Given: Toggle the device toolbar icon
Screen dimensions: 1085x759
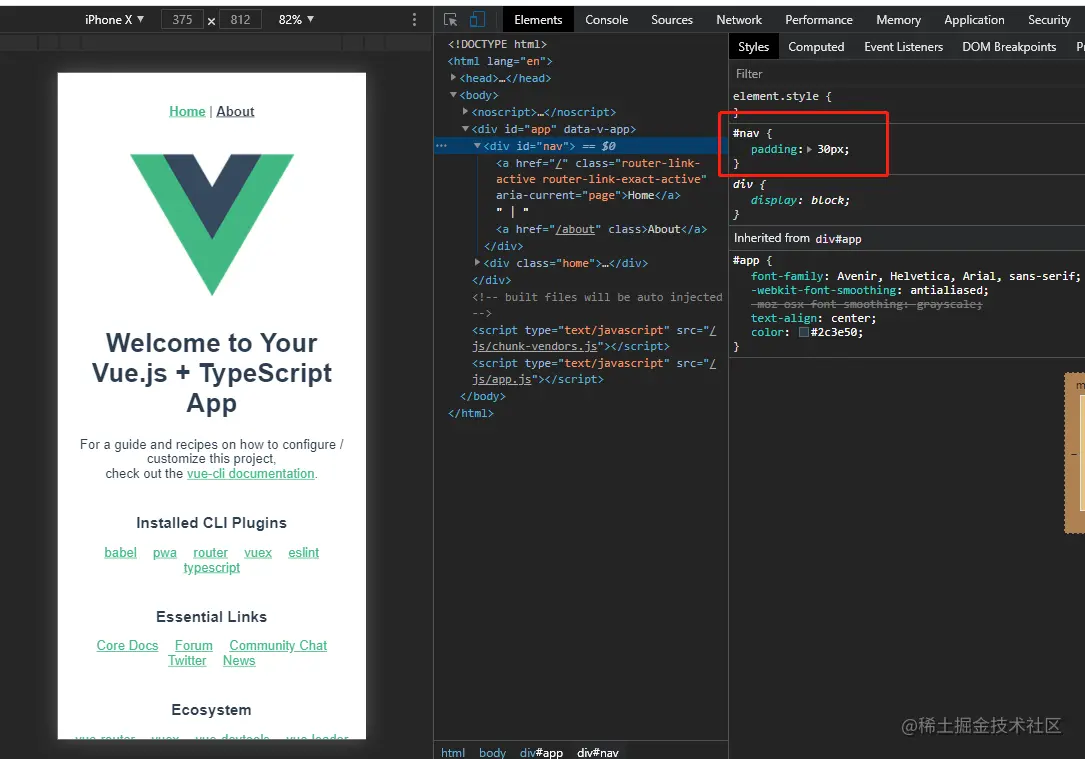Looking at the screenshot, I should point(477,20).
